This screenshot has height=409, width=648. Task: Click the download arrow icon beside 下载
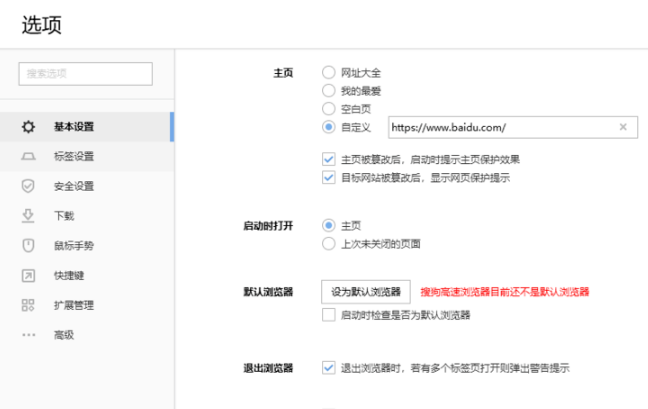29,216
